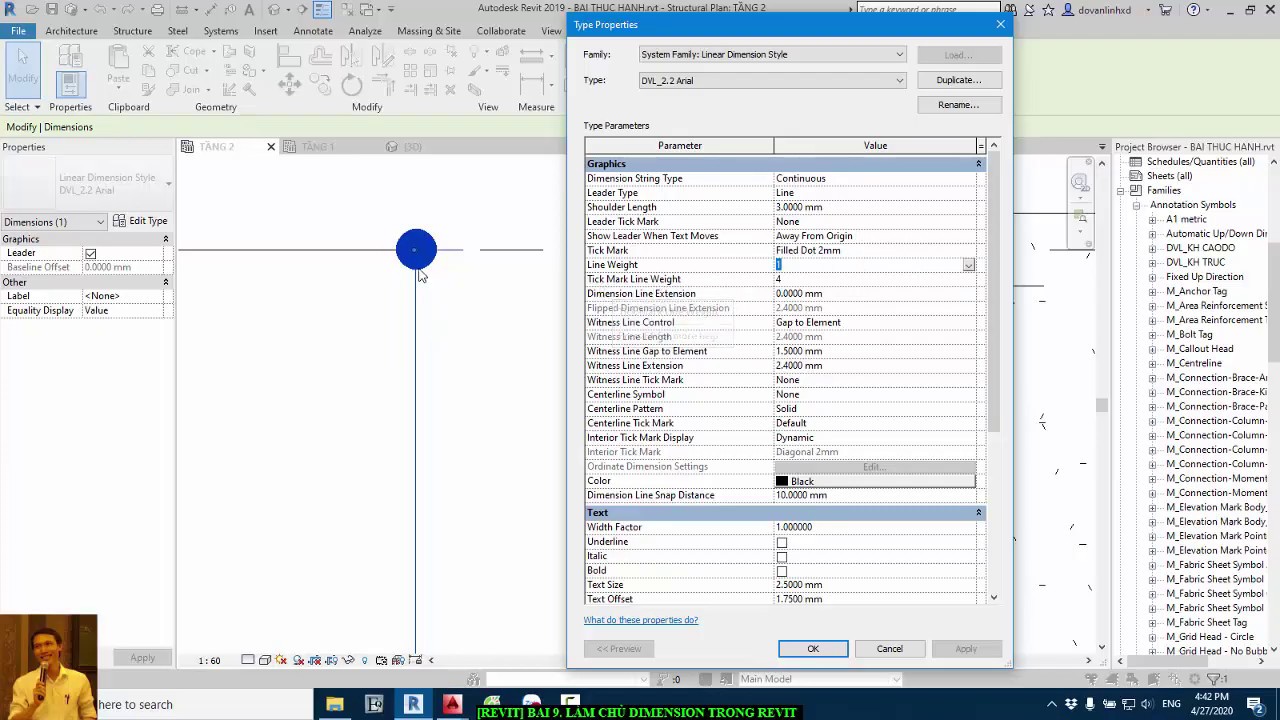Click the Autodesk store cart icon
Image resolution: width=1280 pixels, height=720 pixels.
tap(1165, 10)
